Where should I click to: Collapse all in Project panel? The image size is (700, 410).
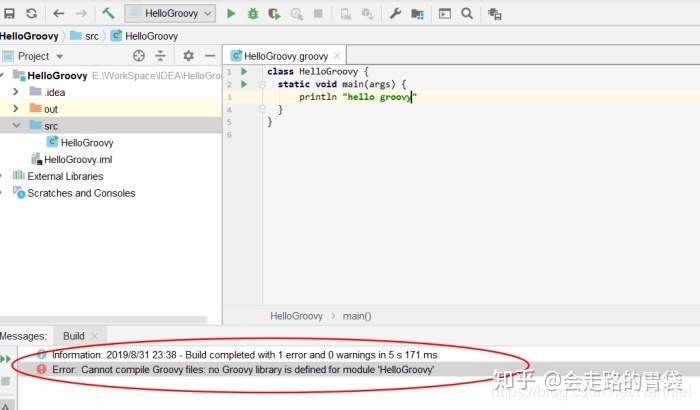[x=160, y=56]
